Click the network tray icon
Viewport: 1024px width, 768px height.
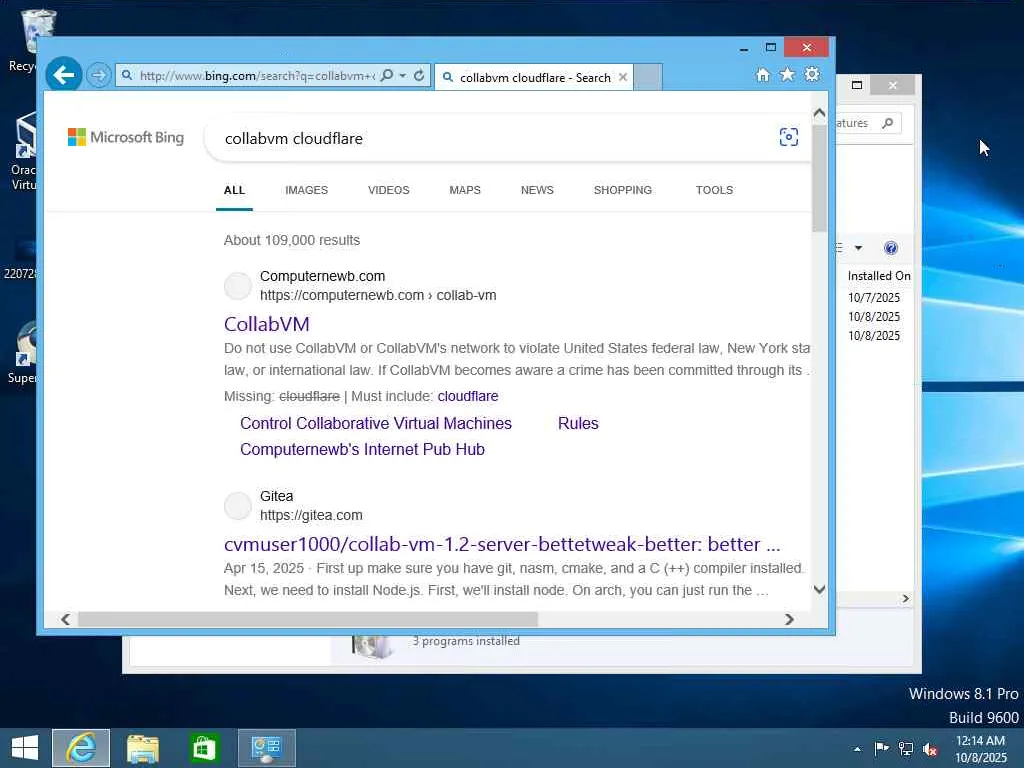(906, 748)
